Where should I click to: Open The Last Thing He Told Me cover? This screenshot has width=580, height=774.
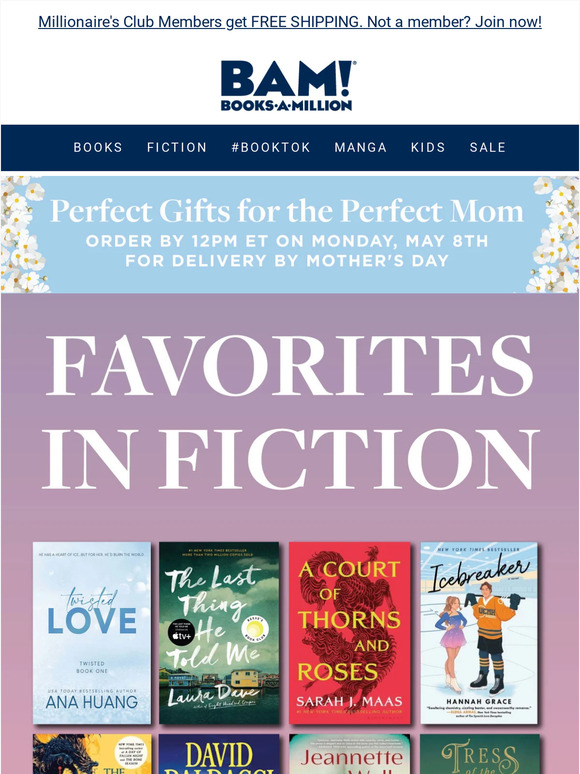click(x=219, y=633)
